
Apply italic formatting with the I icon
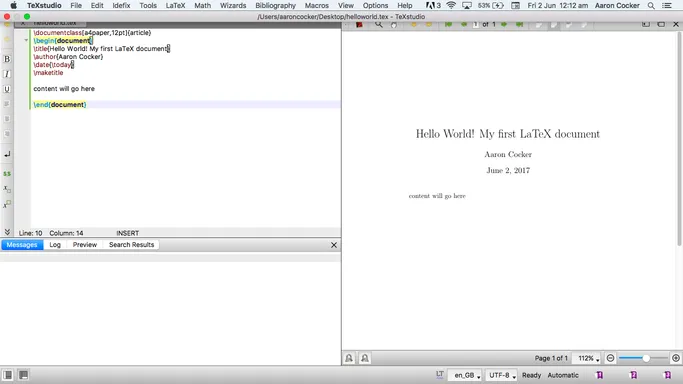click(7, 74)
